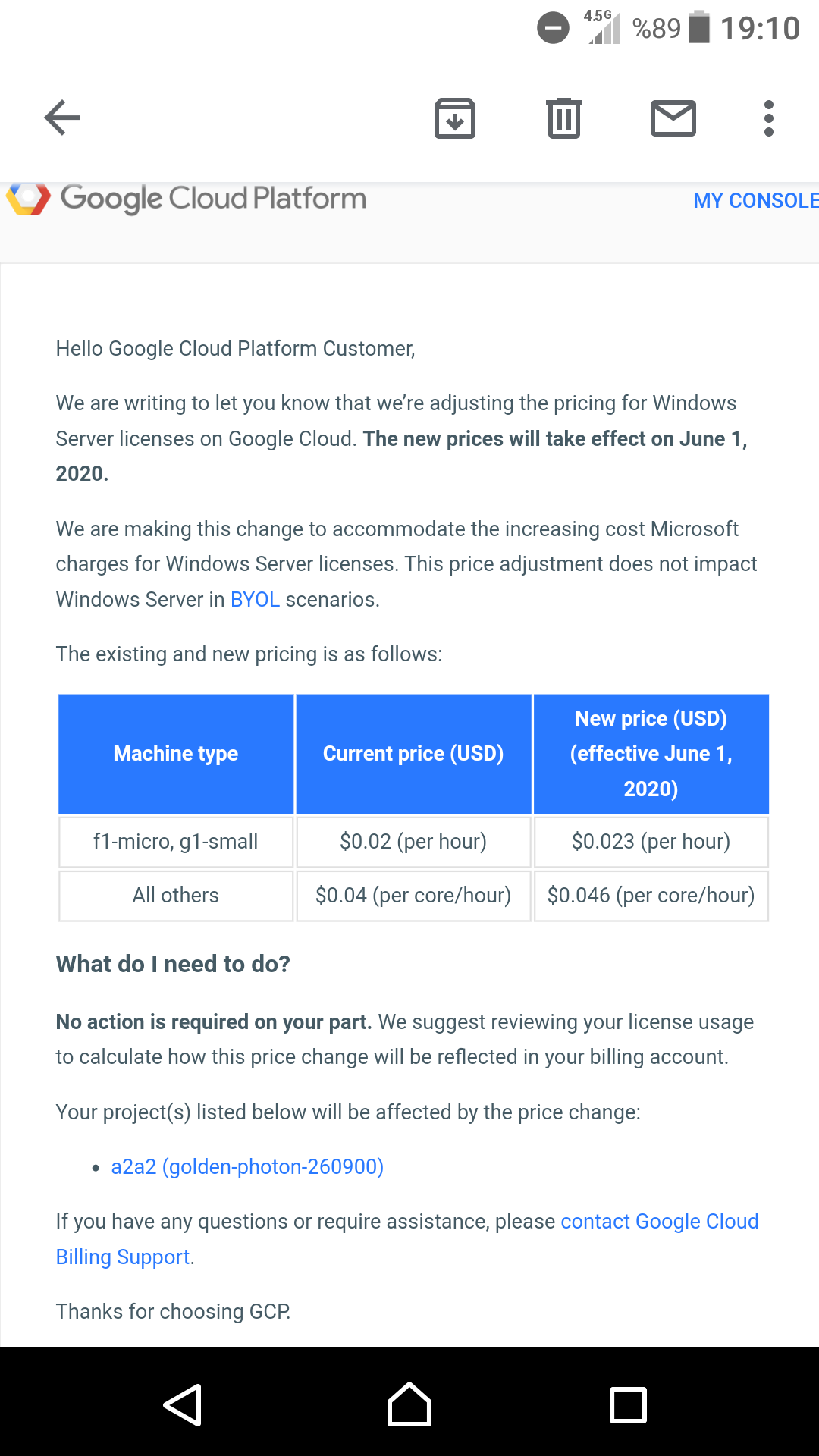
Task: Archive this email with the box icon
Action: click(455, 118)
